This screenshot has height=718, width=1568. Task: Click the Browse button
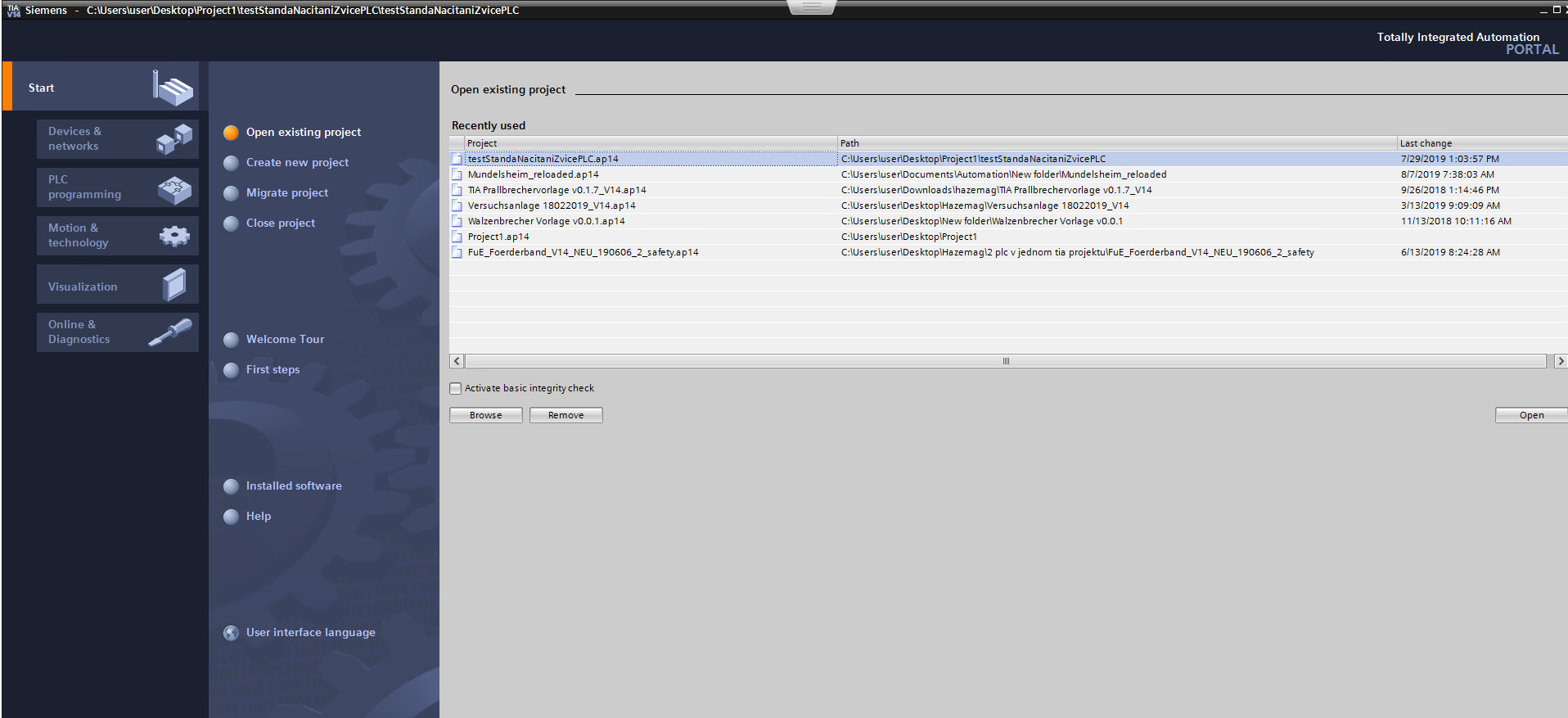tap(486, 415)
